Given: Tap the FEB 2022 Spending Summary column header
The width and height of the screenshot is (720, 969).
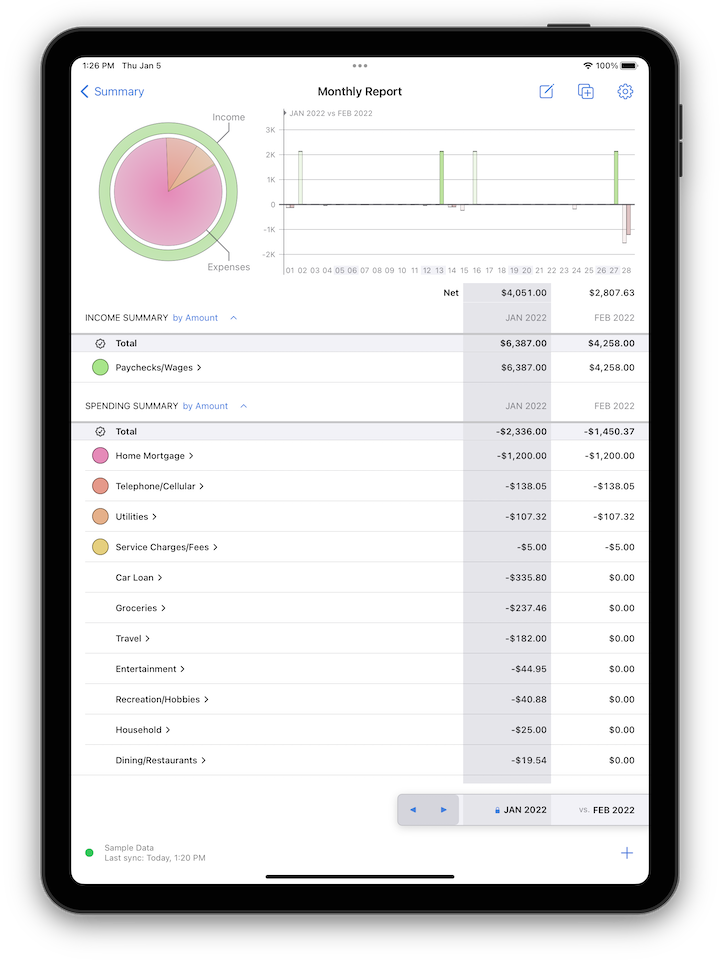Looking at the screenshot, I should pos(614,406).
